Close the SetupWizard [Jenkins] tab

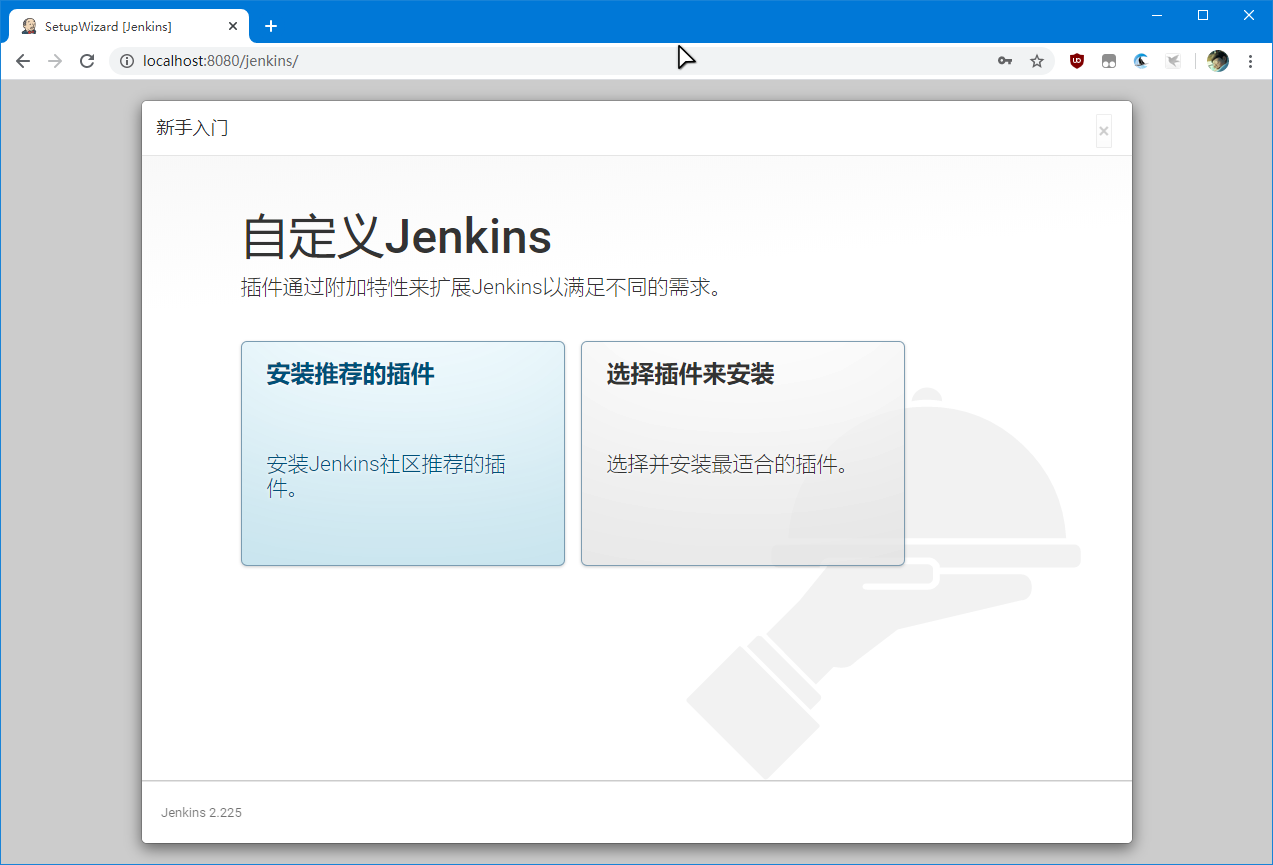coord(233,26)
